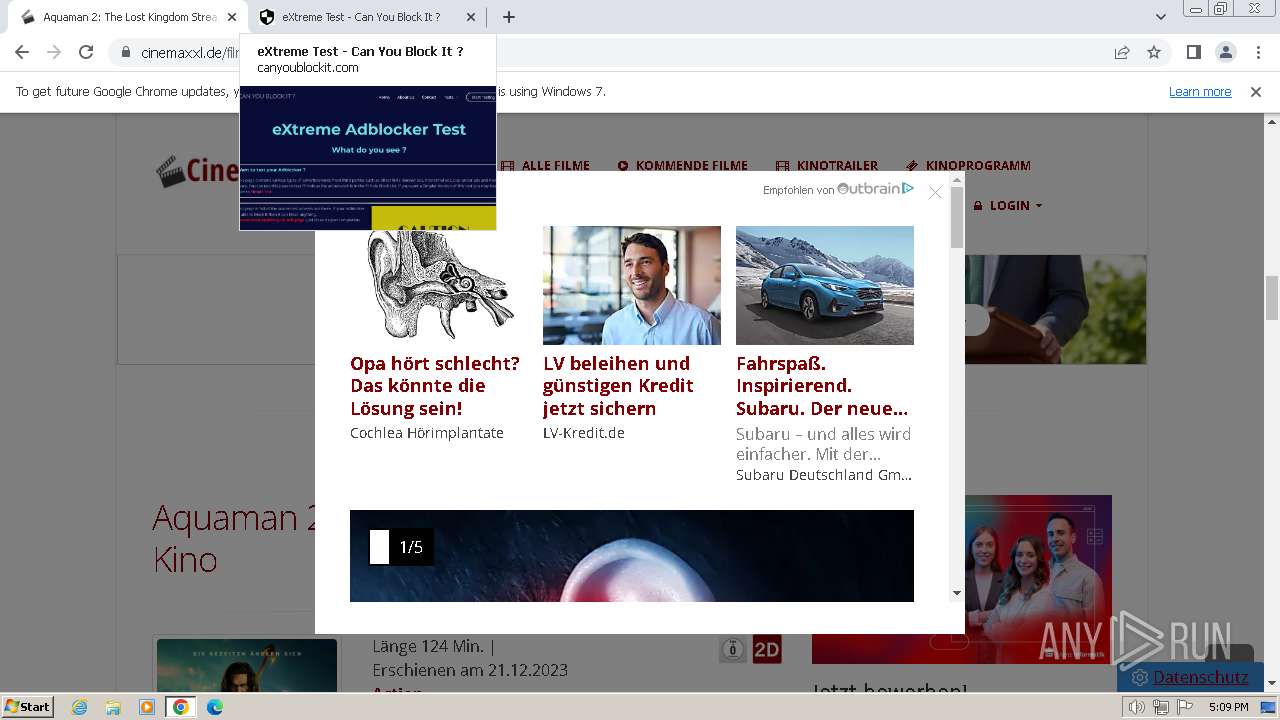This screenshot has width=1280, height=720.
Task: Open smiling man ad thumbnail
Action: (x=632, y=285)
